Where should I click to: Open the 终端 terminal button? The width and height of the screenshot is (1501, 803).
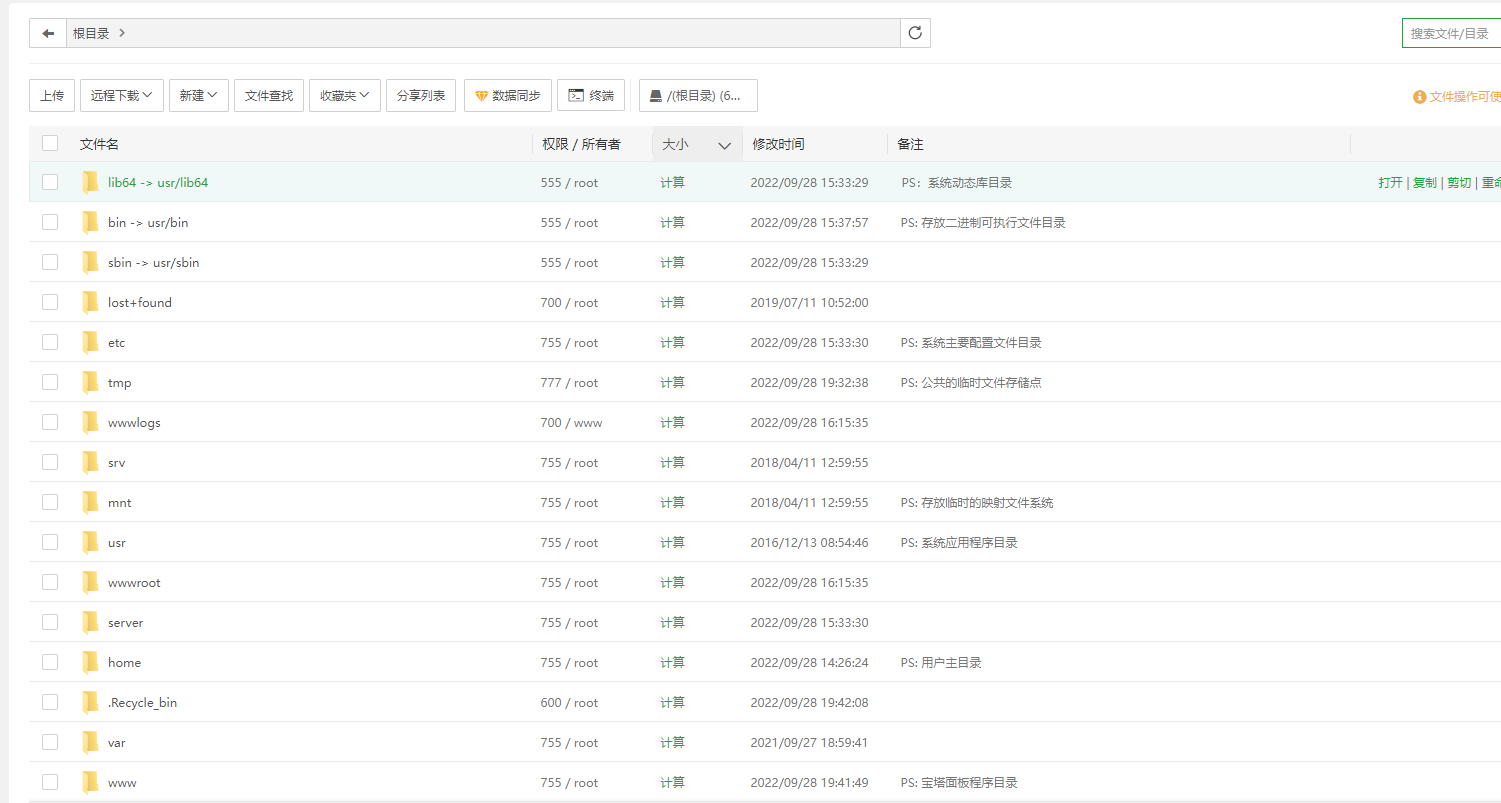pyautogui.click(x=592, y=95)
